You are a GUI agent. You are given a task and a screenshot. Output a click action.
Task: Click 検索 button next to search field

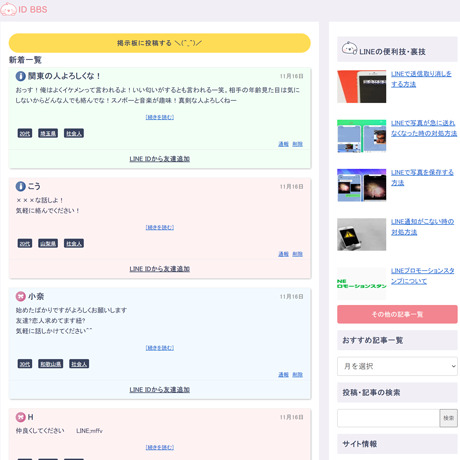pyautogui.click(x=449, y=418)
